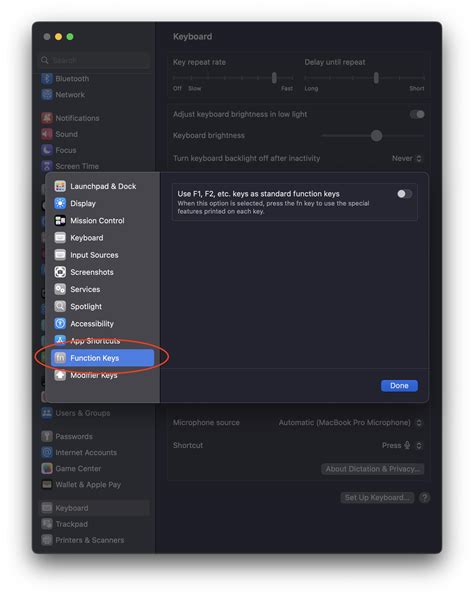
Task: Select Accessibility in the shortcuts list
Action: click(x=103, y=323)
